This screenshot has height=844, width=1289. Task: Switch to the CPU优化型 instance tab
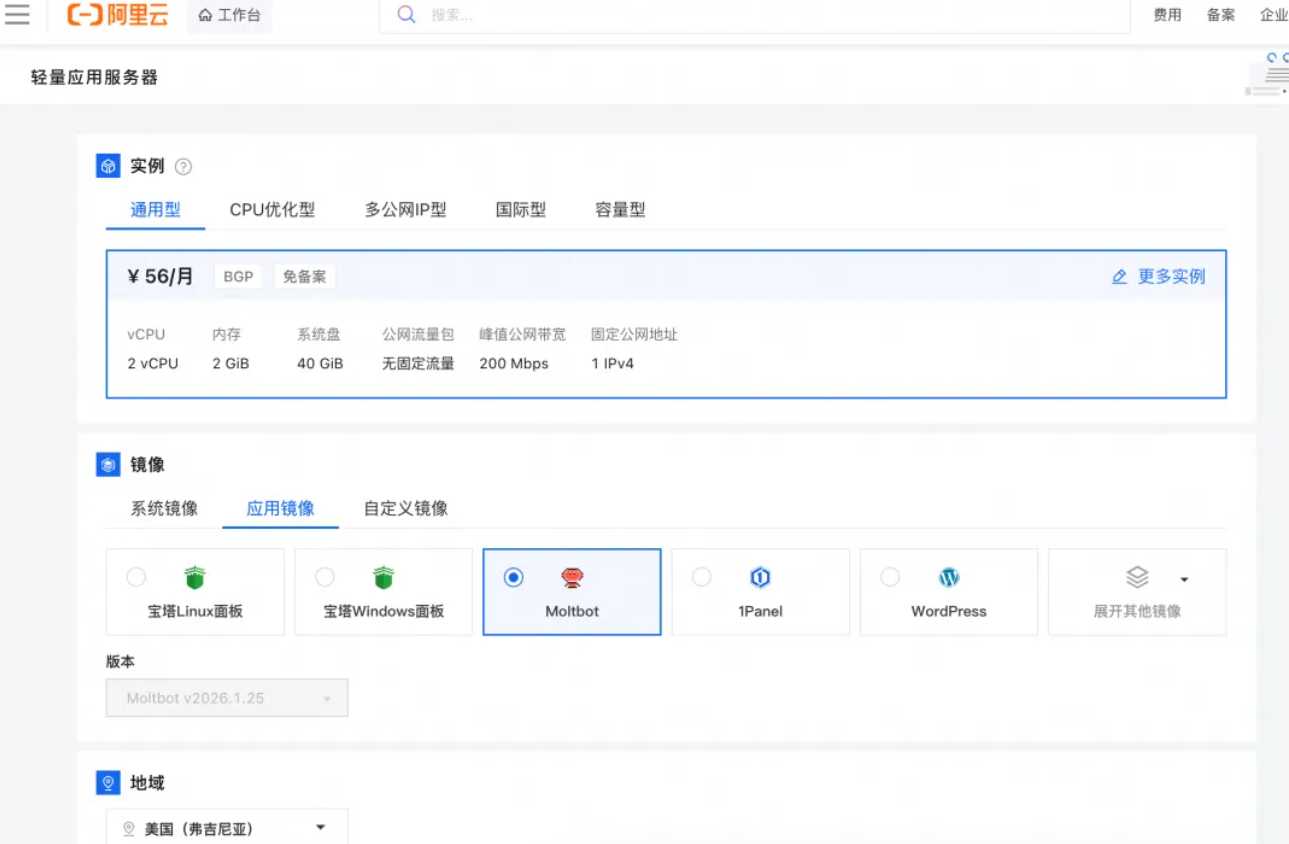272,210
